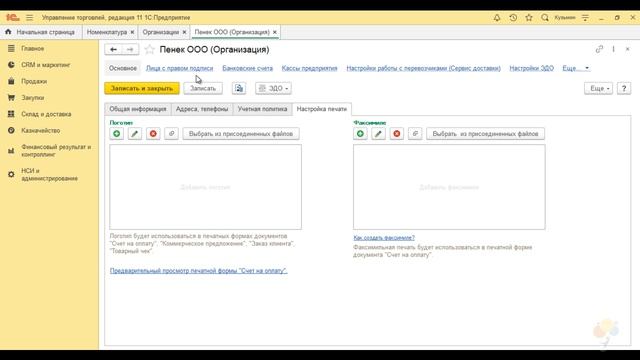
Task: Delete logo with red cross icon
Action: point(153,133)
